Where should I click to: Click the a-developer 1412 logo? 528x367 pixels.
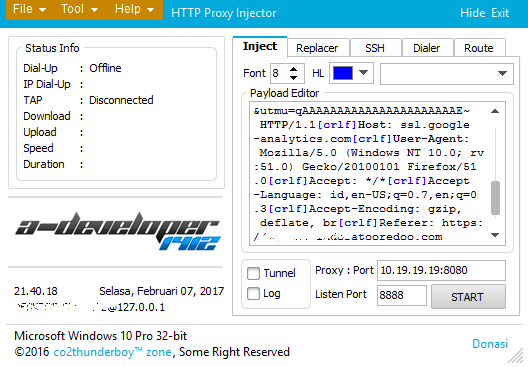(118, 231)
